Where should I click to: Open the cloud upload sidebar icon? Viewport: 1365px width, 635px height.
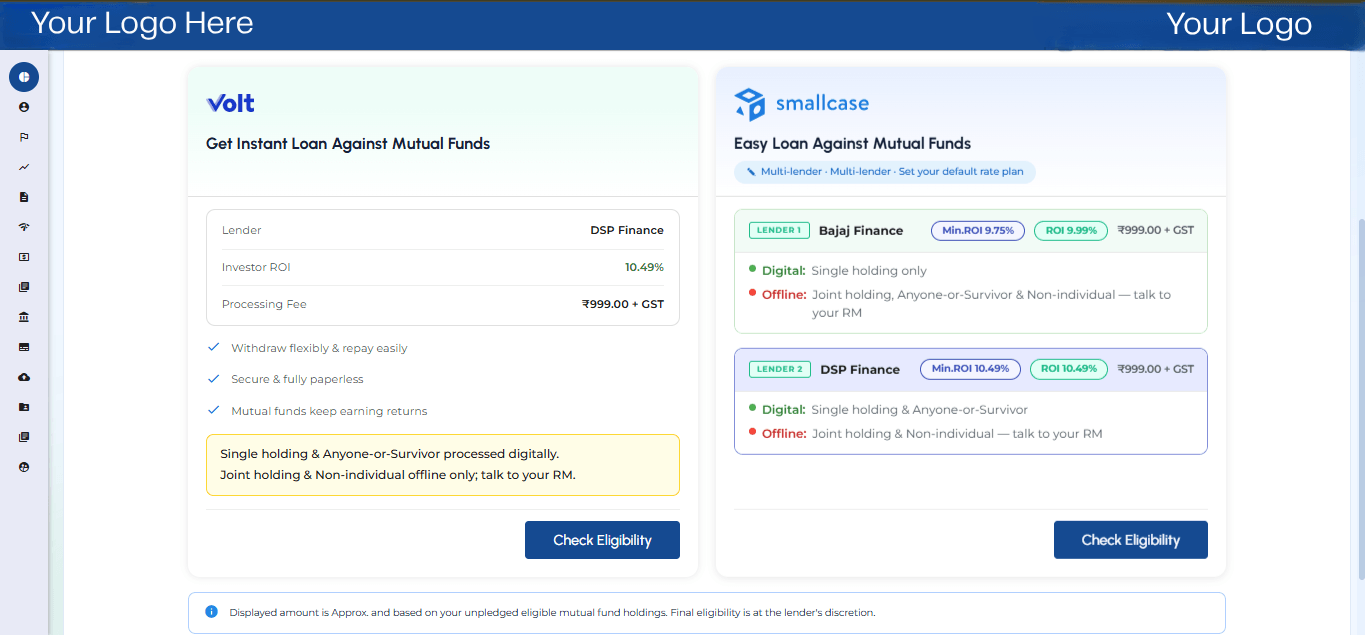[24, 377]
